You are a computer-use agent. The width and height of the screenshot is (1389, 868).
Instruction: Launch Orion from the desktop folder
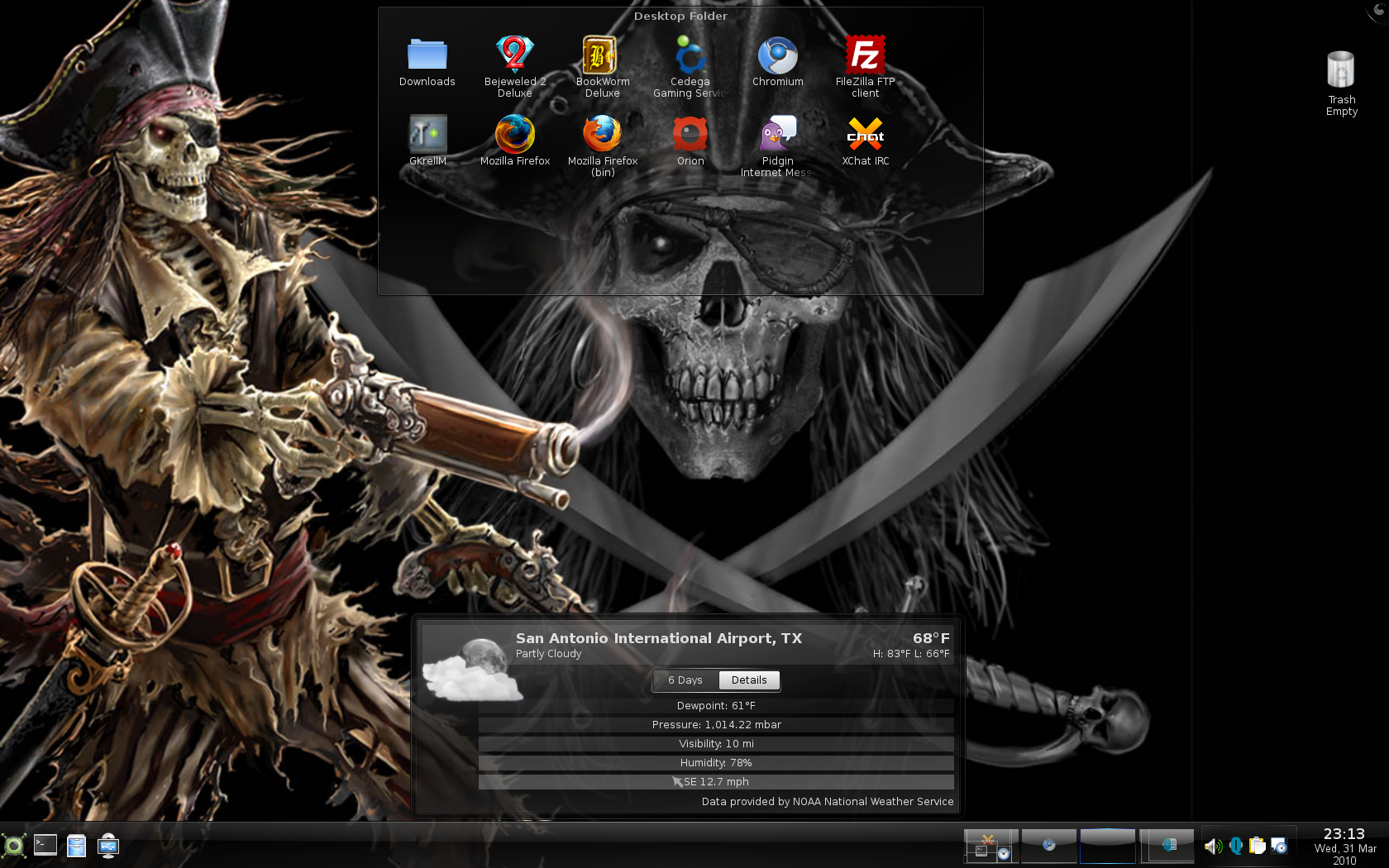coord(690,135)
